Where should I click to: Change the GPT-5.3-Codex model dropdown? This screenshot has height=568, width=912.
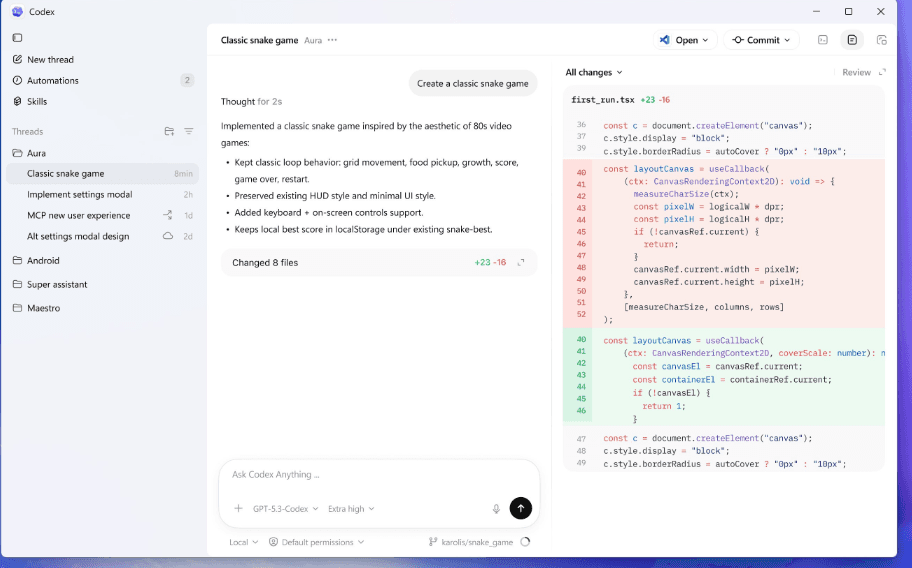pos(286,509)
